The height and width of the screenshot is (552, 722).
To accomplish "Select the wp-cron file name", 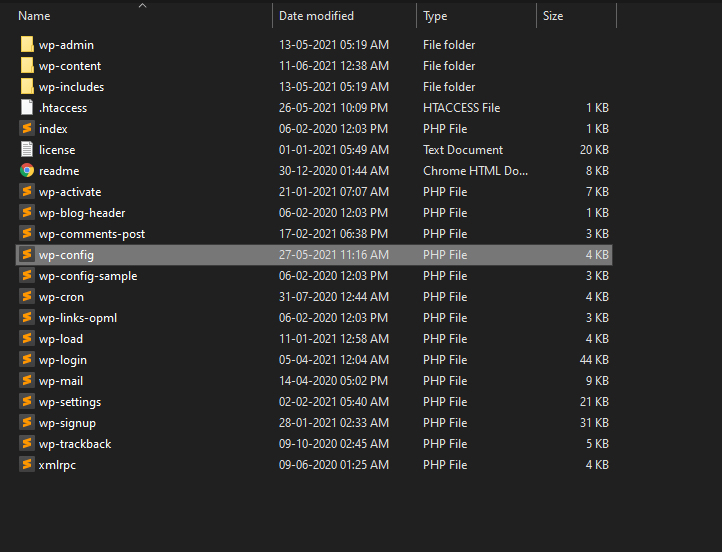I will [x=61, y=297].
